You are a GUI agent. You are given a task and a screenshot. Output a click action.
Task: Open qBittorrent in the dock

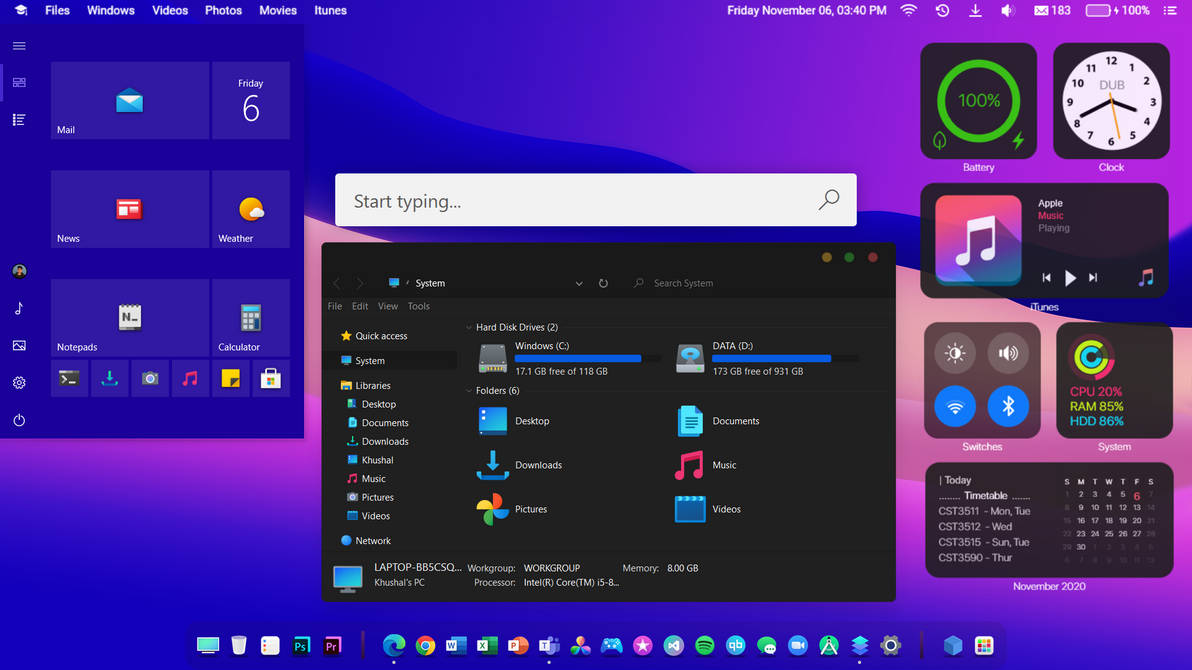click(x=735, y=646)
